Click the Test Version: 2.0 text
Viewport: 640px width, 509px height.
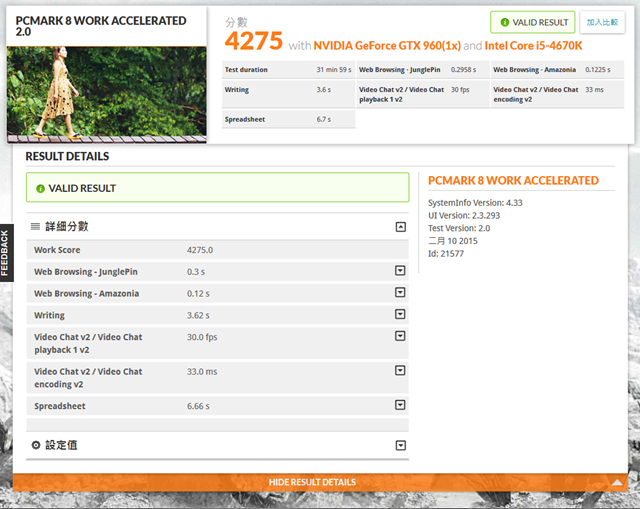459,228
